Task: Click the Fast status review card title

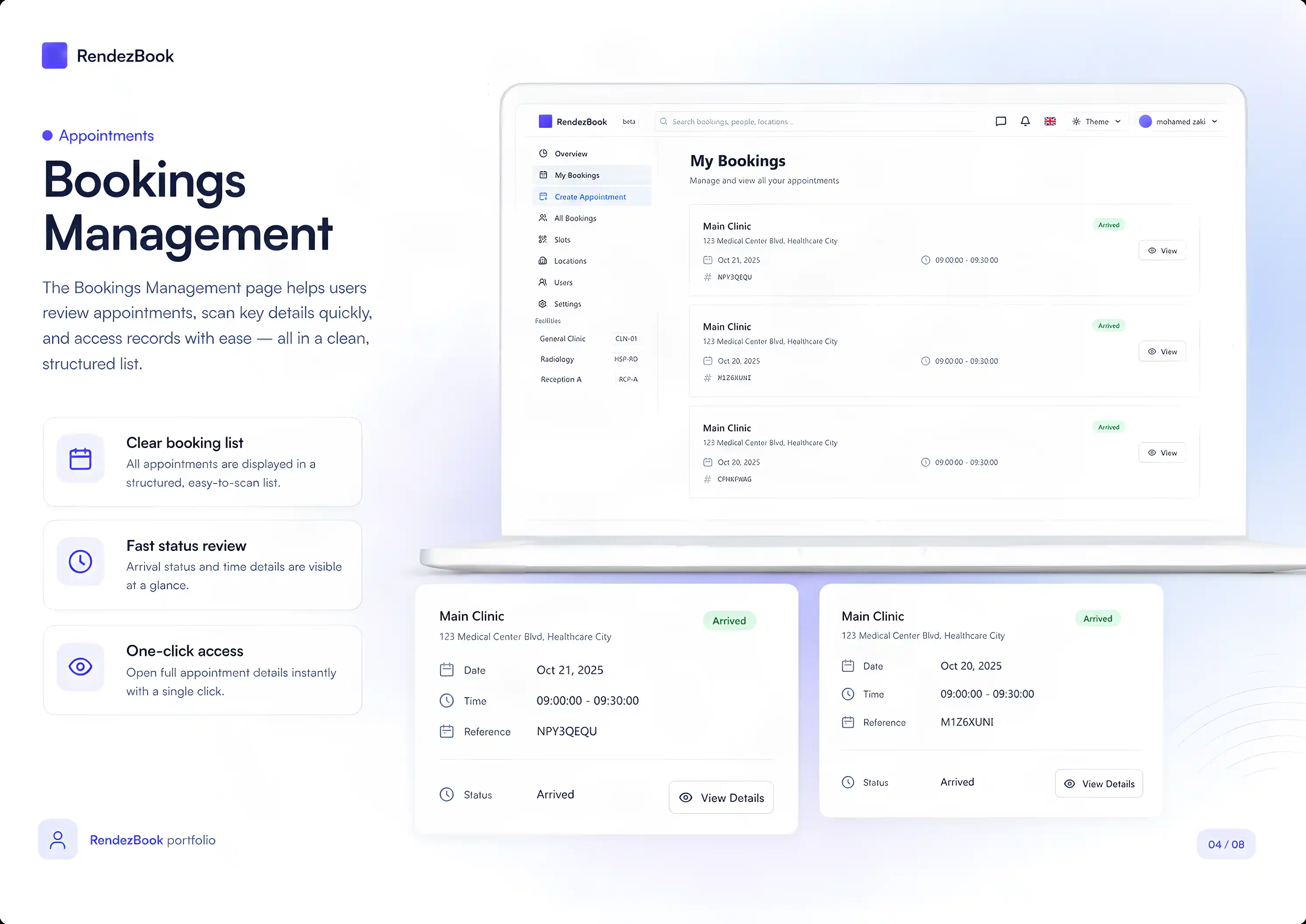Action: tap(186, 546)
